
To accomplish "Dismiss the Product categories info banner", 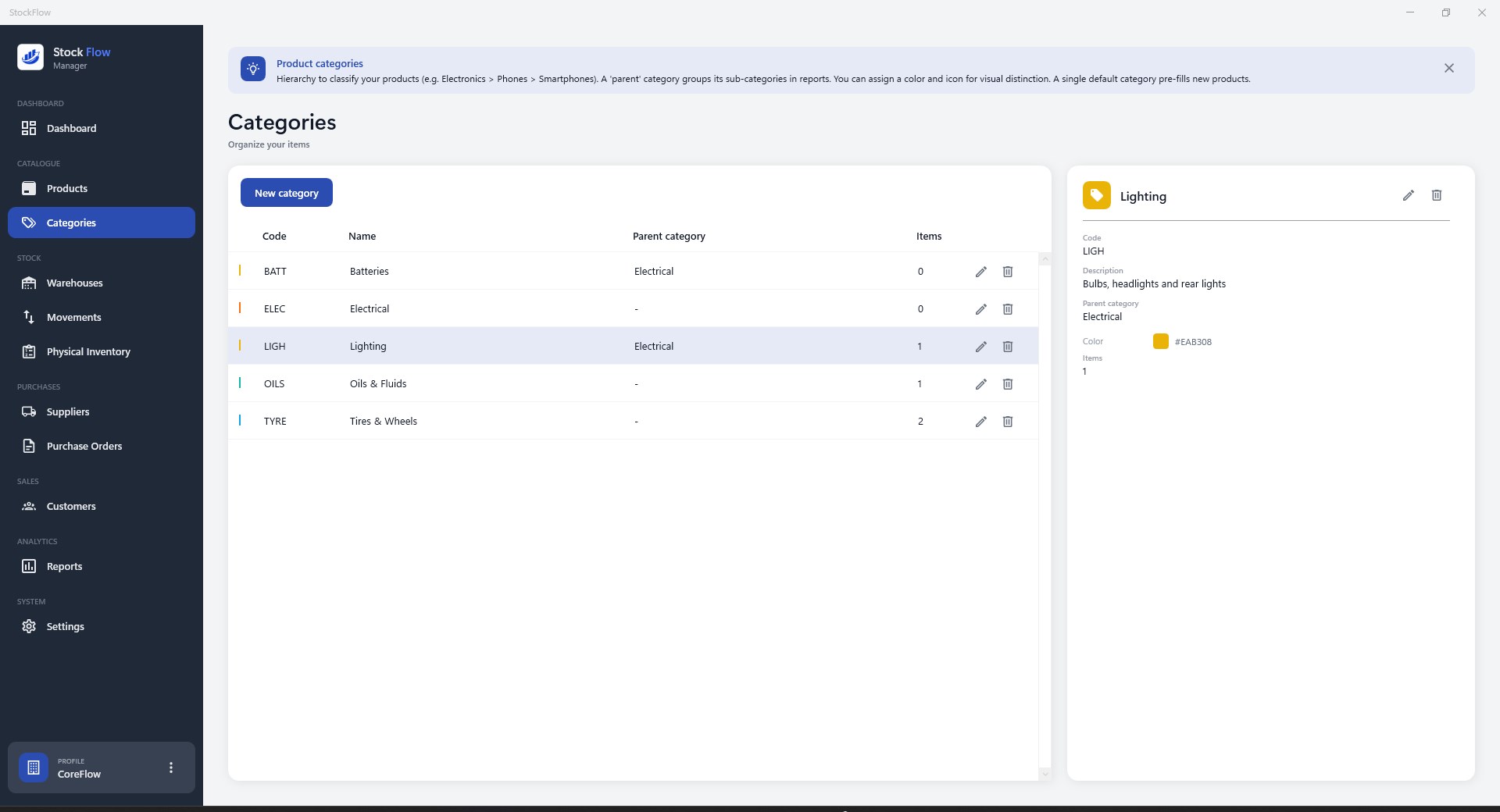I will click(x=1449, y=68).
